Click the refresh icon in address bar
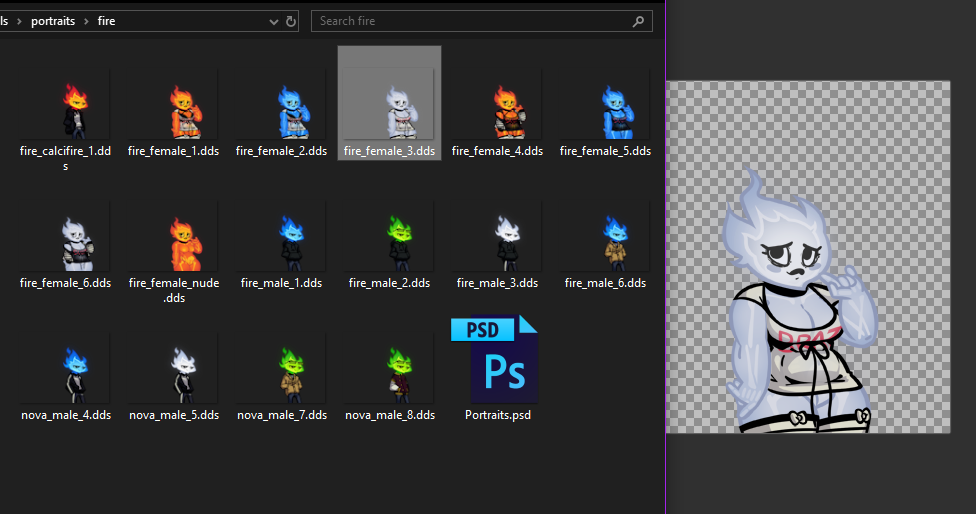This screenshot has width=976, height=514. (x=291, y=21)
